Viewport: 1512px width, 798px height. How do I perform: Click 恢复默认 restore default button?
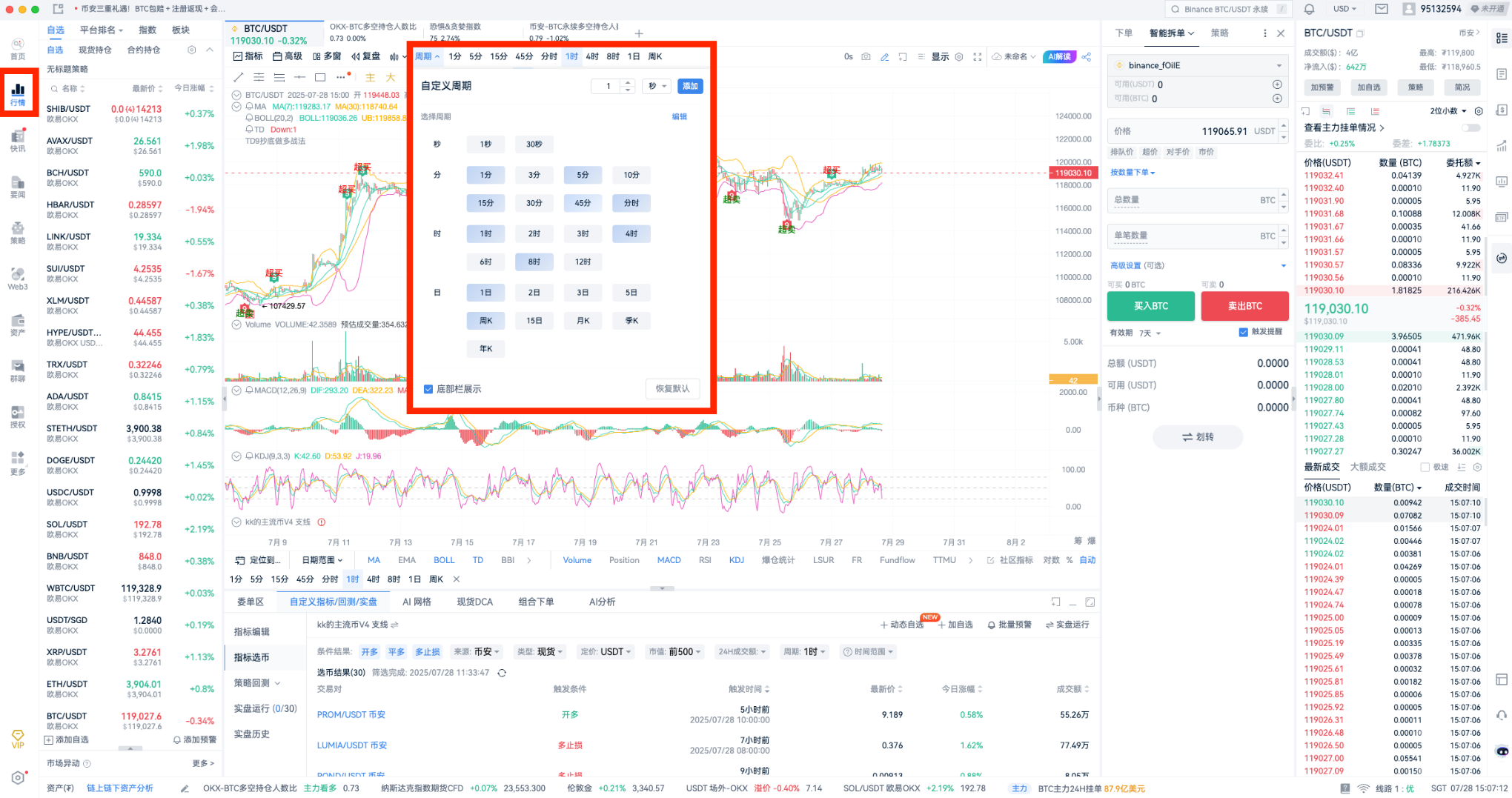click(672, 389)
